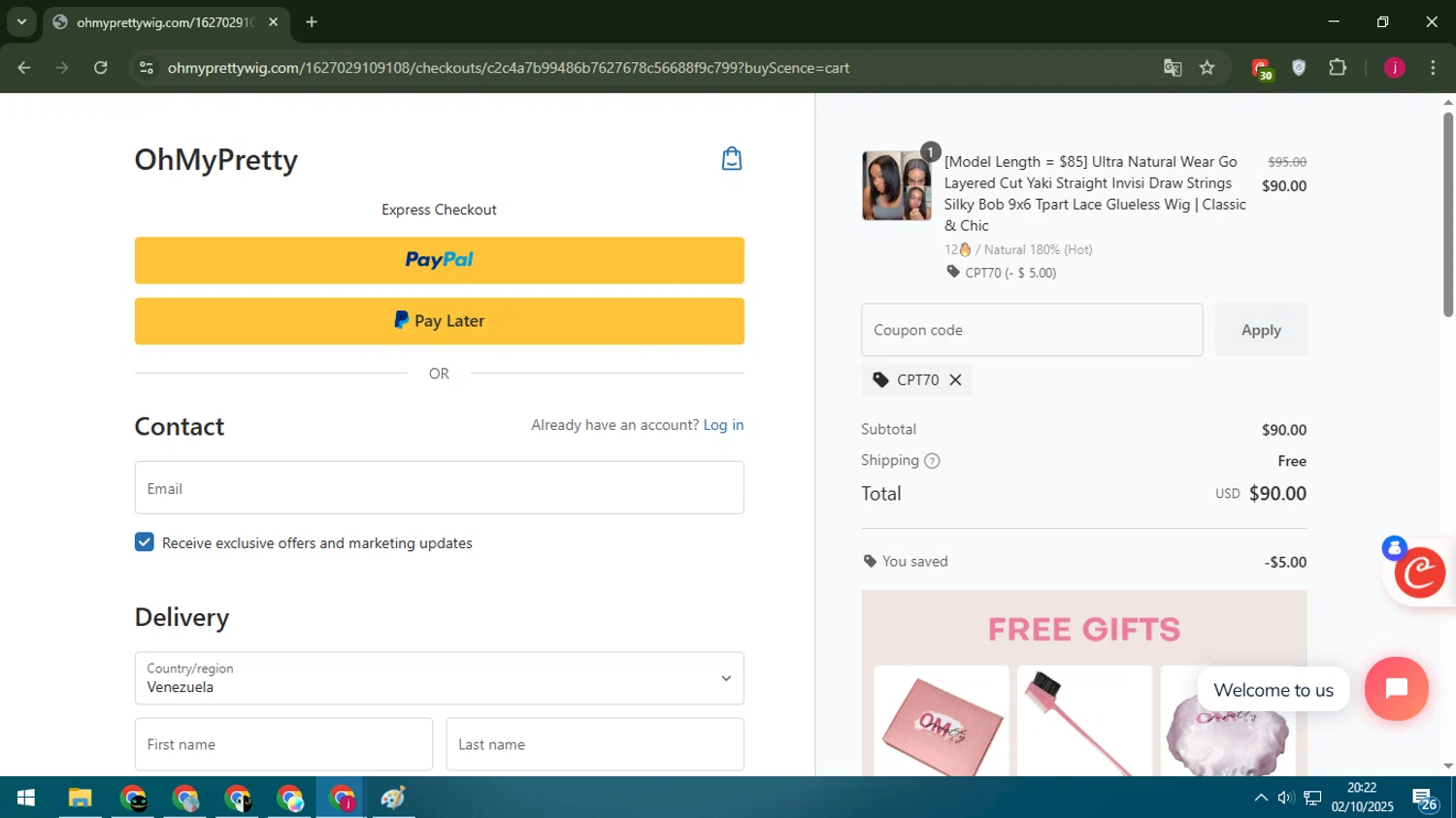Viewport: 1456px width, 818px height.
Task: Open the shopping bag cart icon
Action: (732, 158)
